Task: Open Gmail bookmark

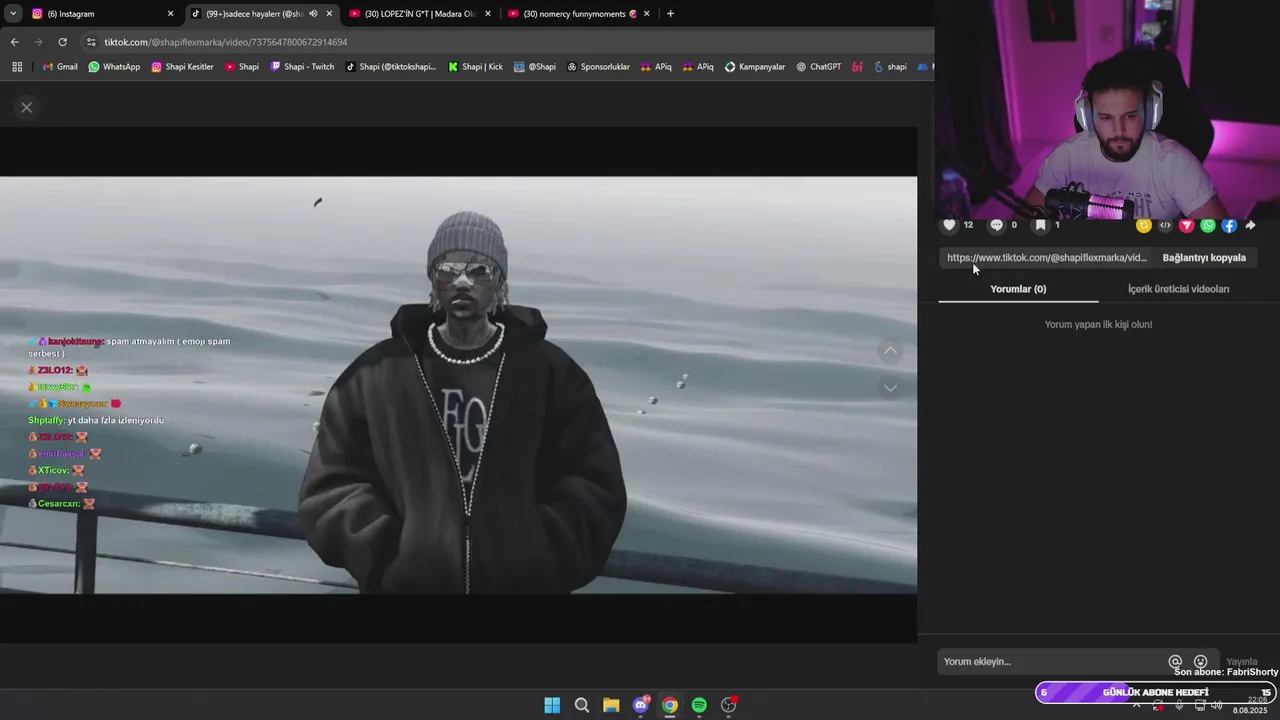Action: click(60, 67)
